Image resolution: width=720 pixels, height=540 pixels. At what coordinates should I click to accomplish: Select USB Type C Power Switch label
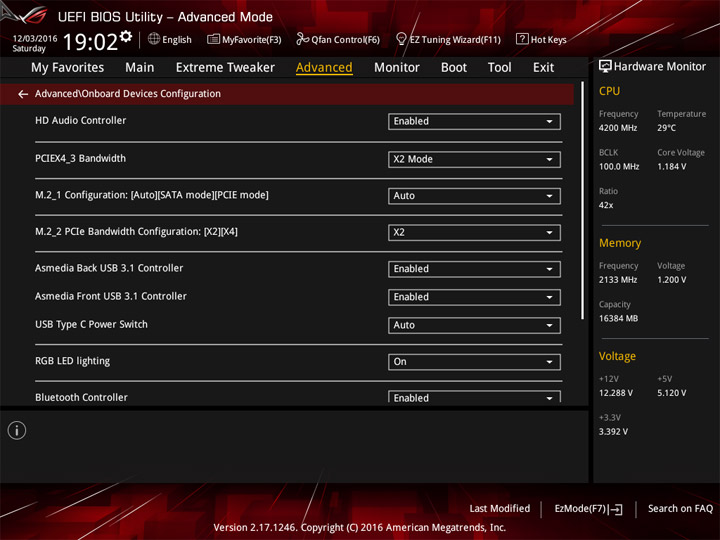91,325
